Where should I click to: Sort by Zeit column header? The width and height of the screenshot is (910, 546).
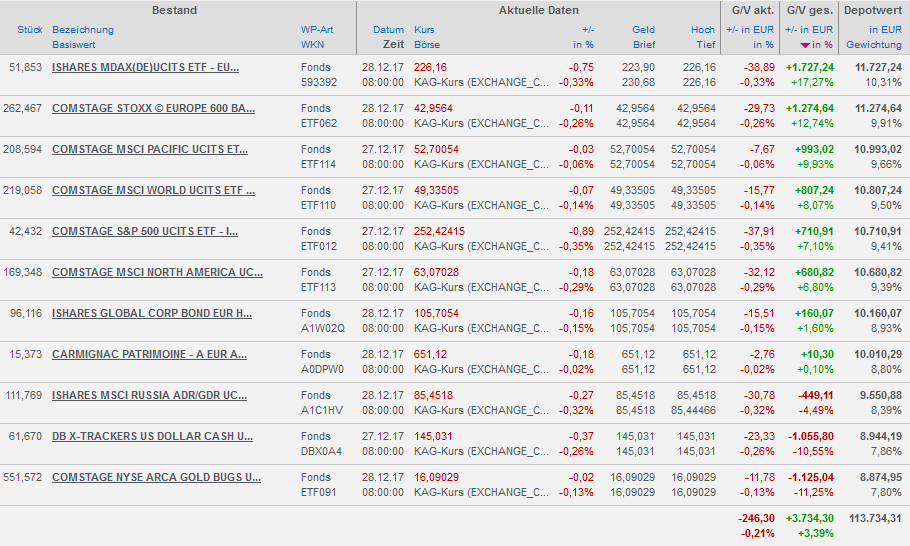click(393, 45)
